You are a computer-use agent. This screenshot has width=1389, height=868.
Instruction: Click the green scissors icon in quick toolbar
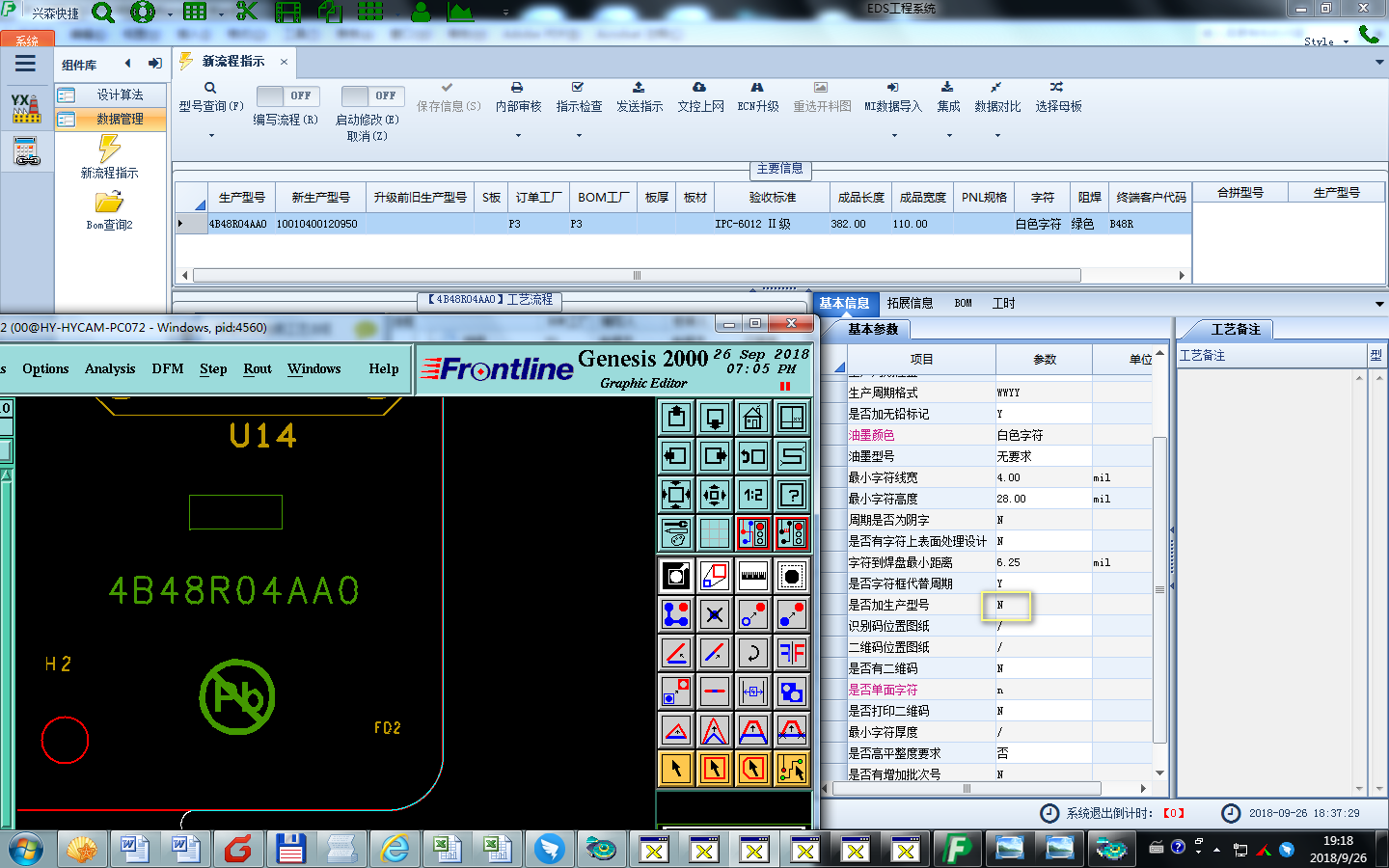click(247, 12)
